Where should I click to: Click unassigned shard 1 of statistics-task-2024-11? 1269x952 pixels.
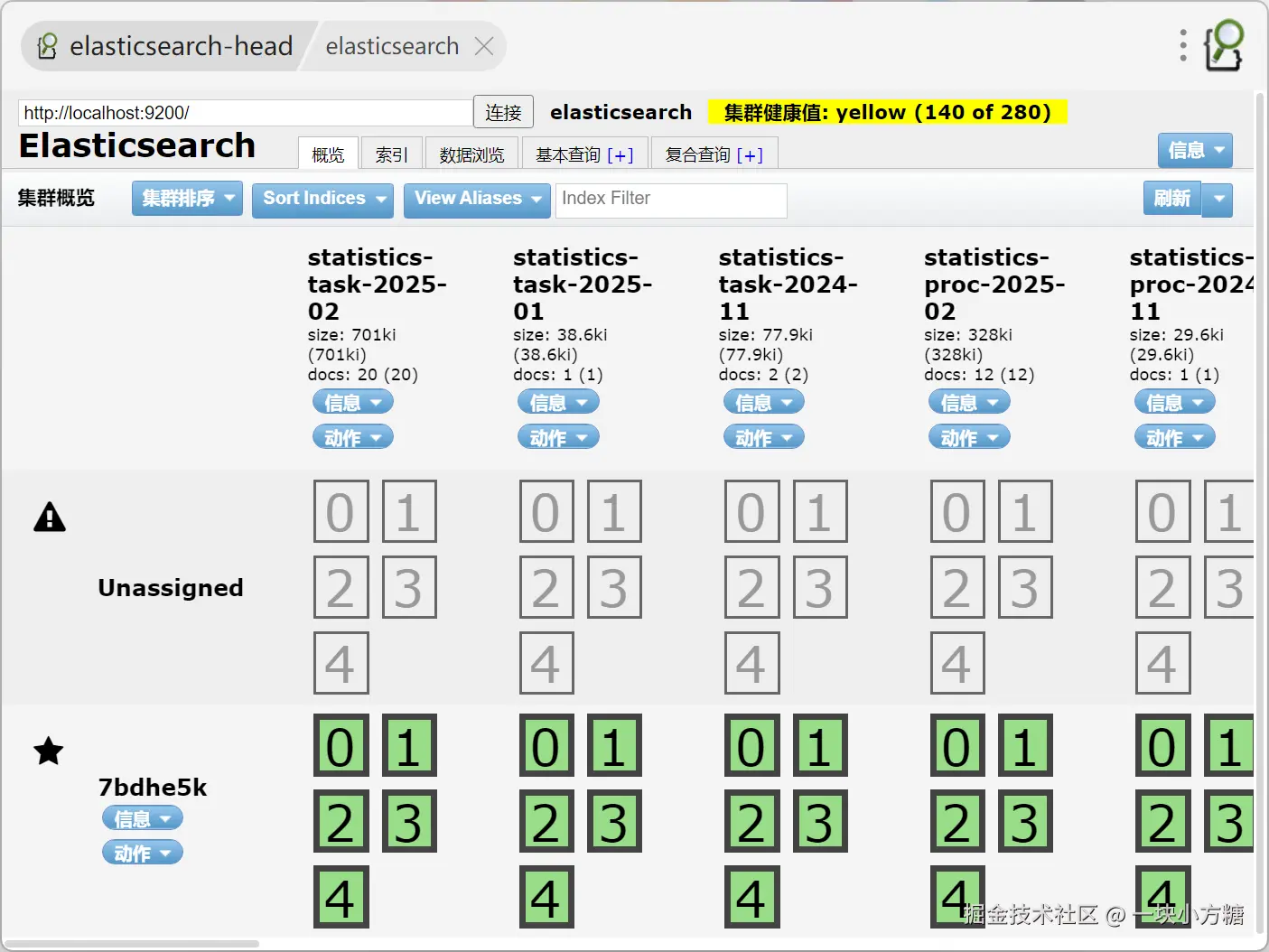click(820, 511)
